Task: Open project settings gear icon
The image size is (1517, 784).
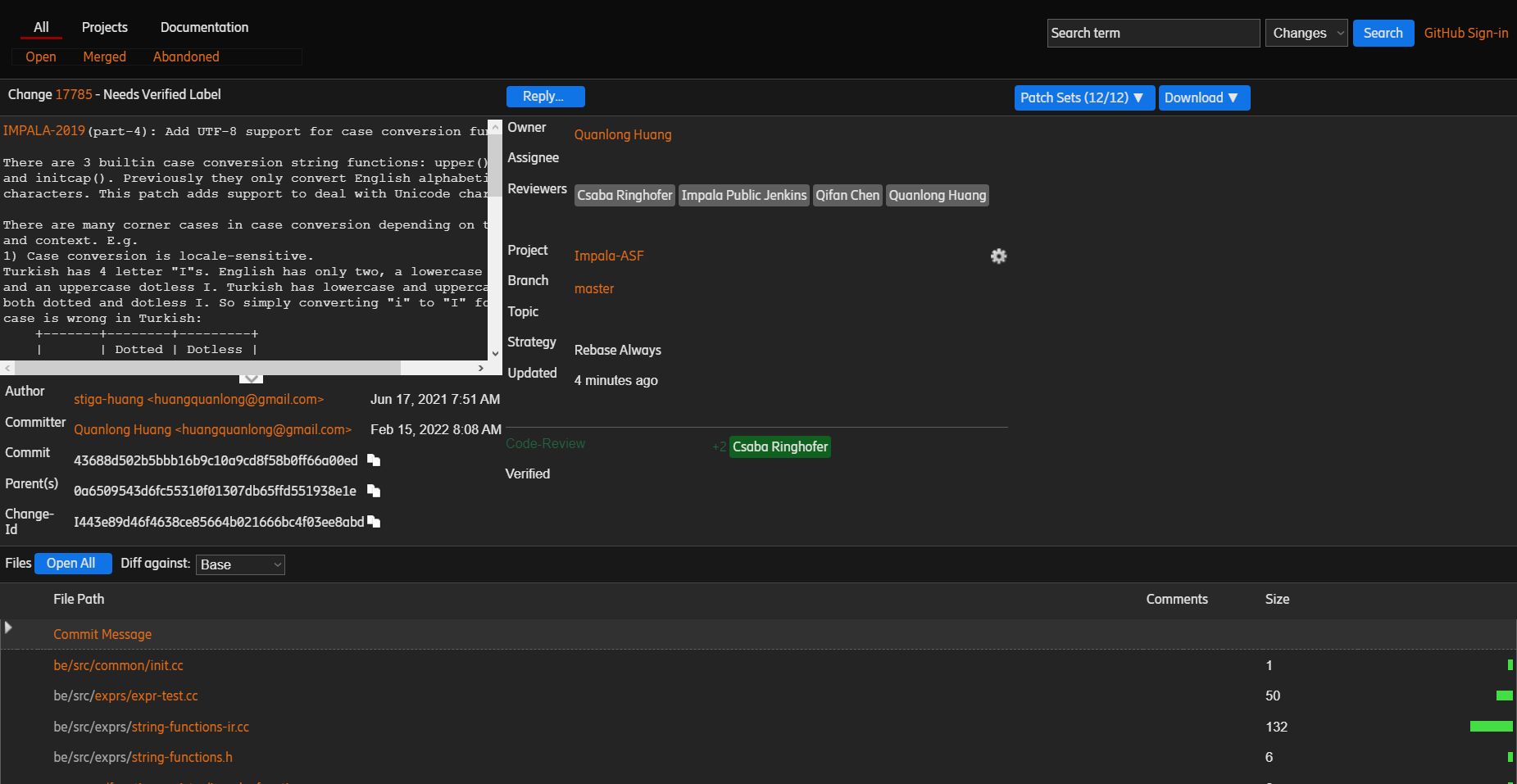Action: (x=998, y=256)
